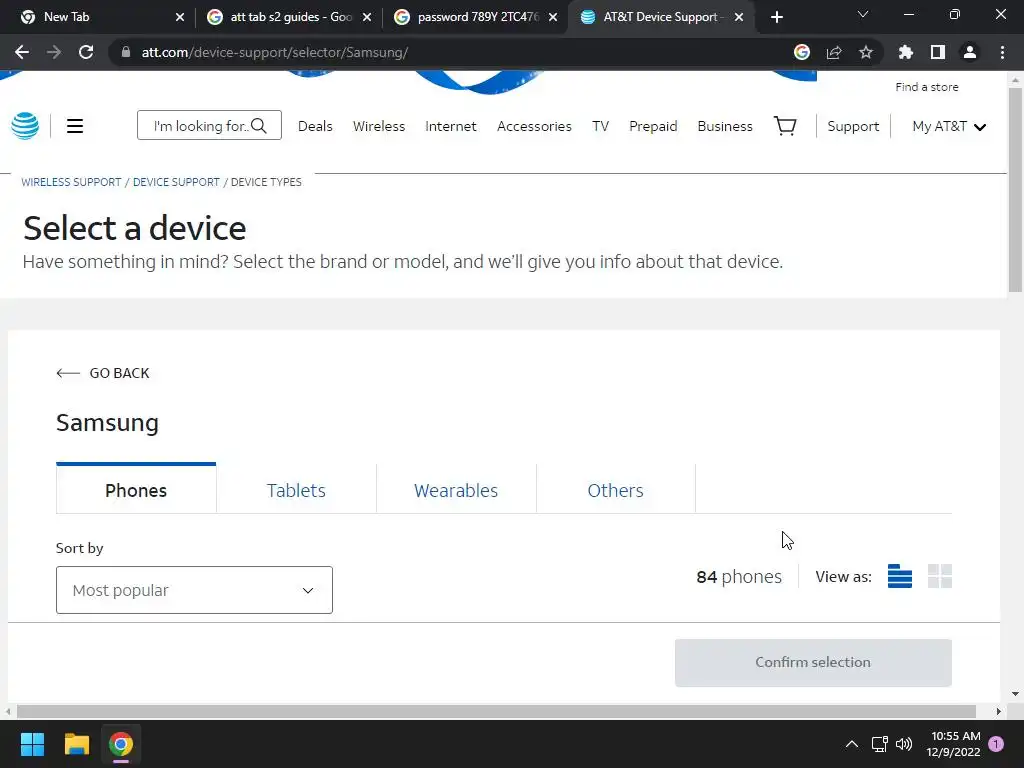Click the vertical page scrollbar thumb
Image resolution: width=1024 pixels, height=768 pixels.
click(1015, 189)
